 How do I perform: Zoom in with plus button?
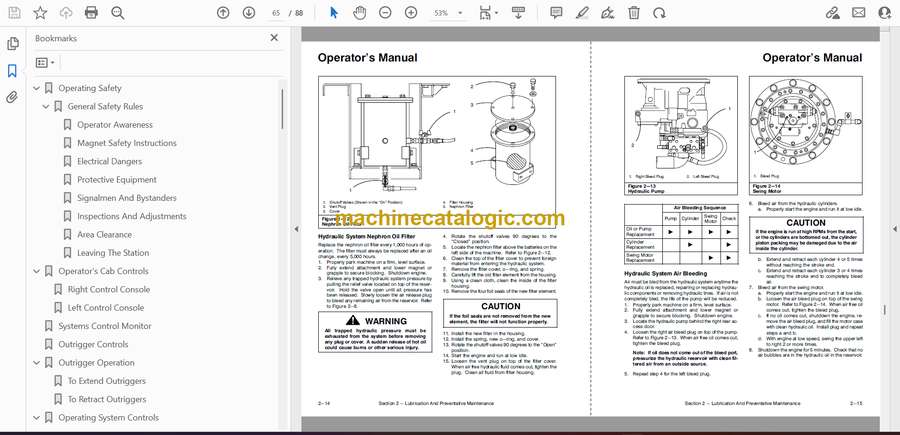[x=411, y=13]
